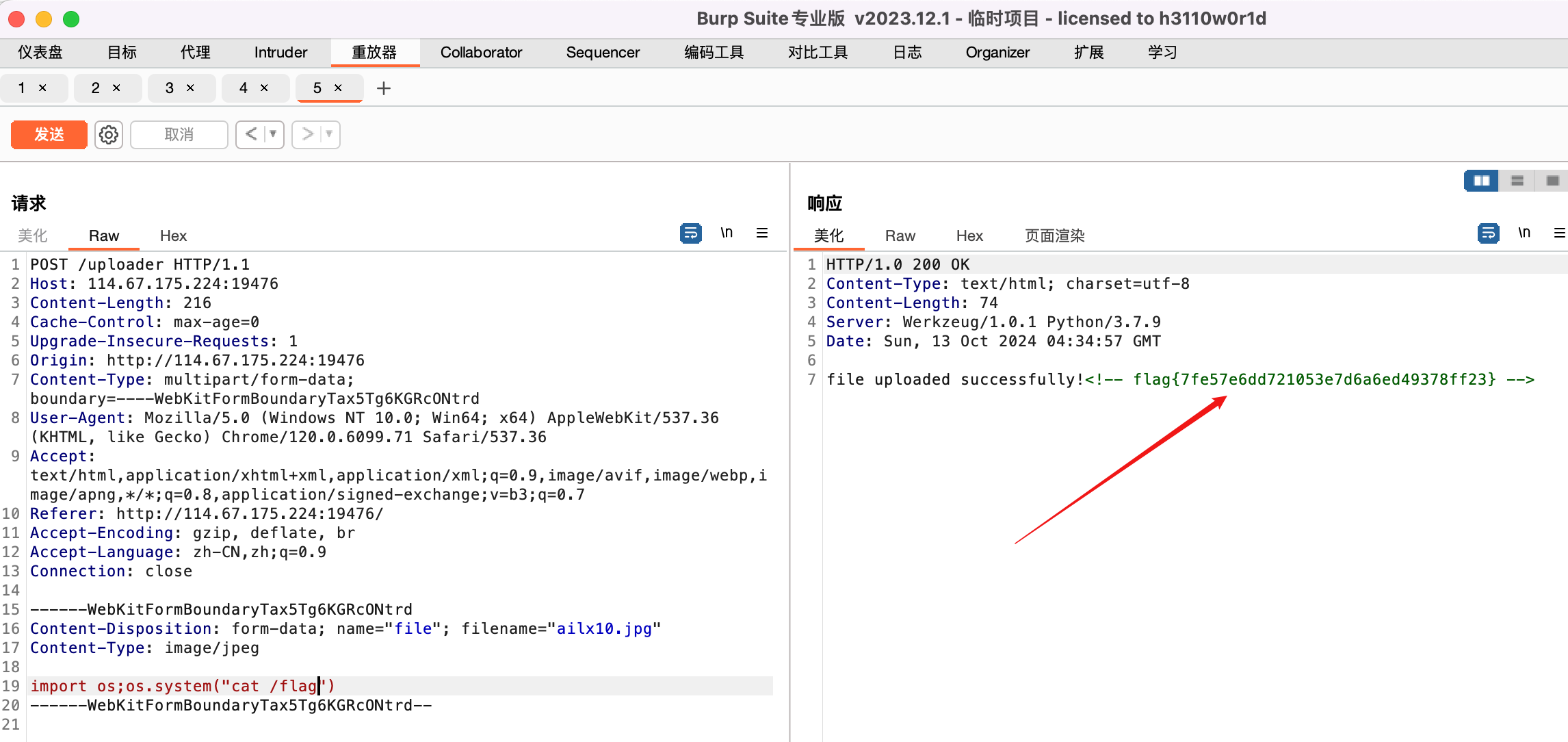Open the settings gear next to Send

108,135
